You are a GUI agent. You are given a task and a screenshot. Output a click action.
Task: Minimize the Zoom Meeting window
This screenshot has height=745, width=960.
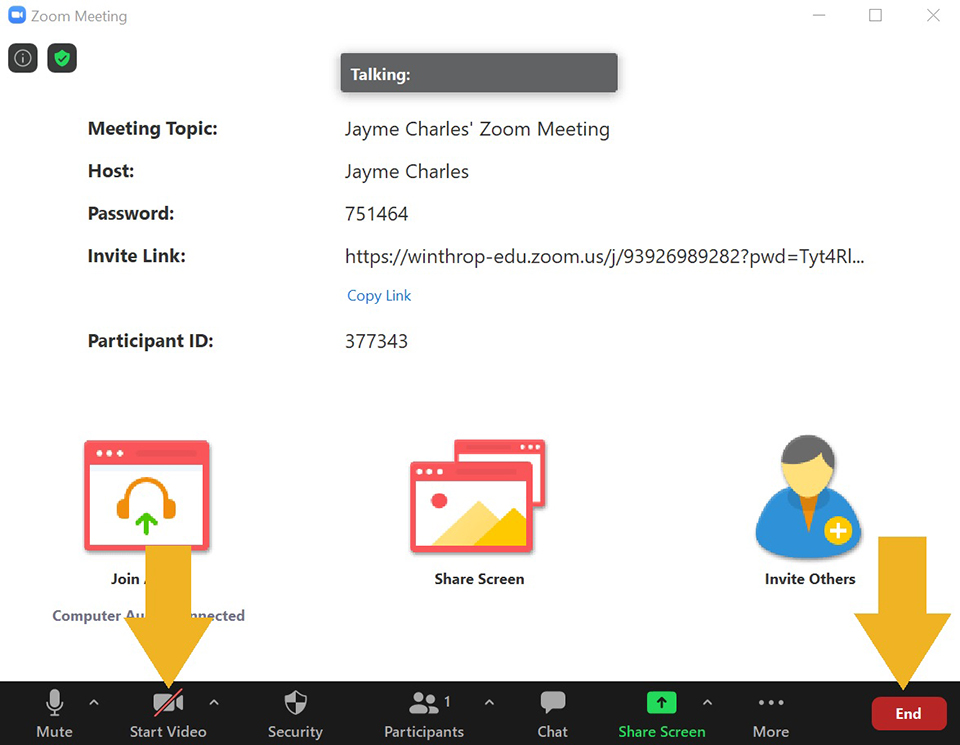tap(819, 15)
